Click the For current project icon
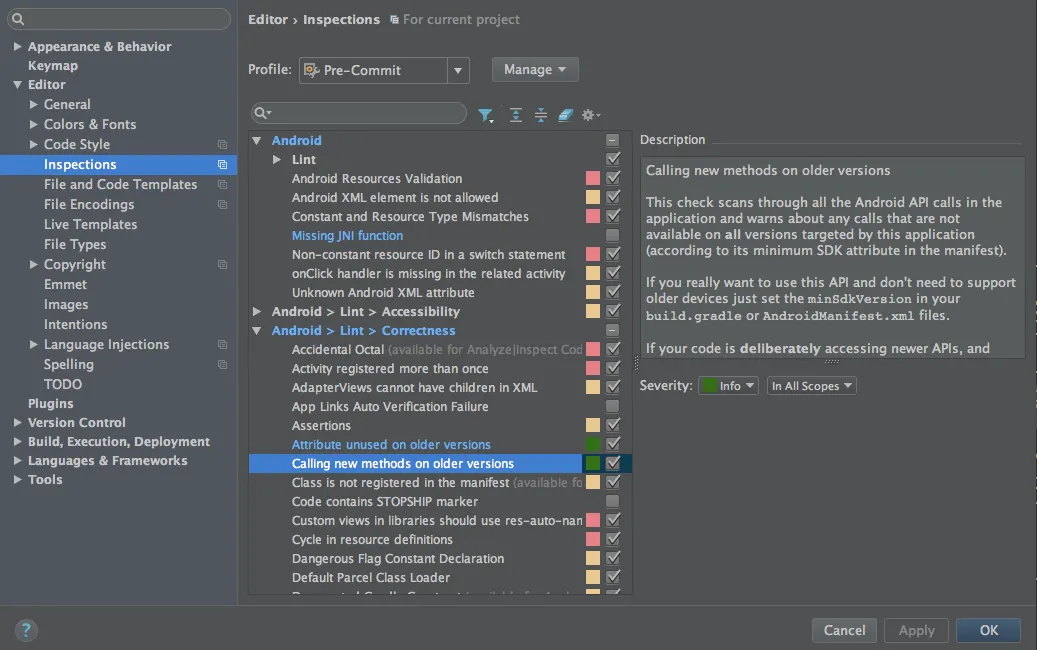Screen dimensions: 1037x650 (x=394, y=20)
